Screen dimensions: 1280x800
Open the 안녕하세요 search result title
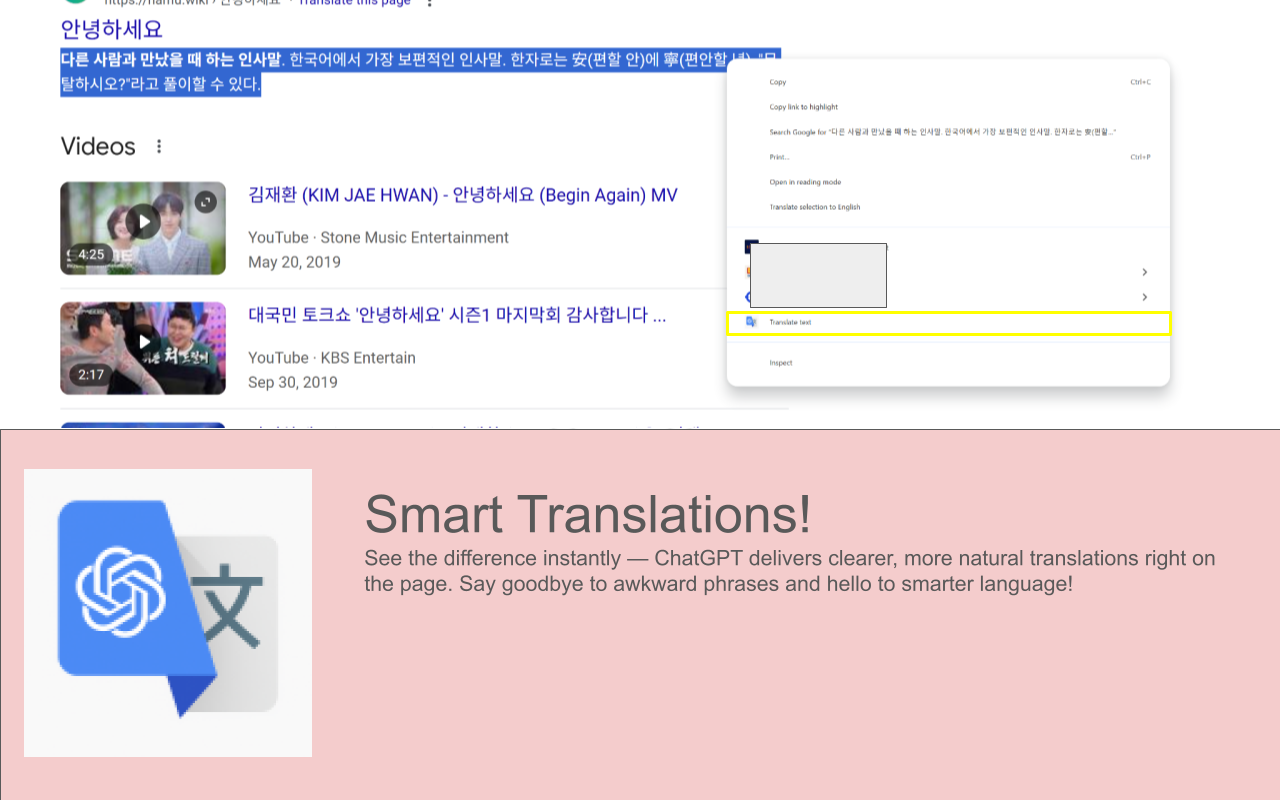[111, 29]
